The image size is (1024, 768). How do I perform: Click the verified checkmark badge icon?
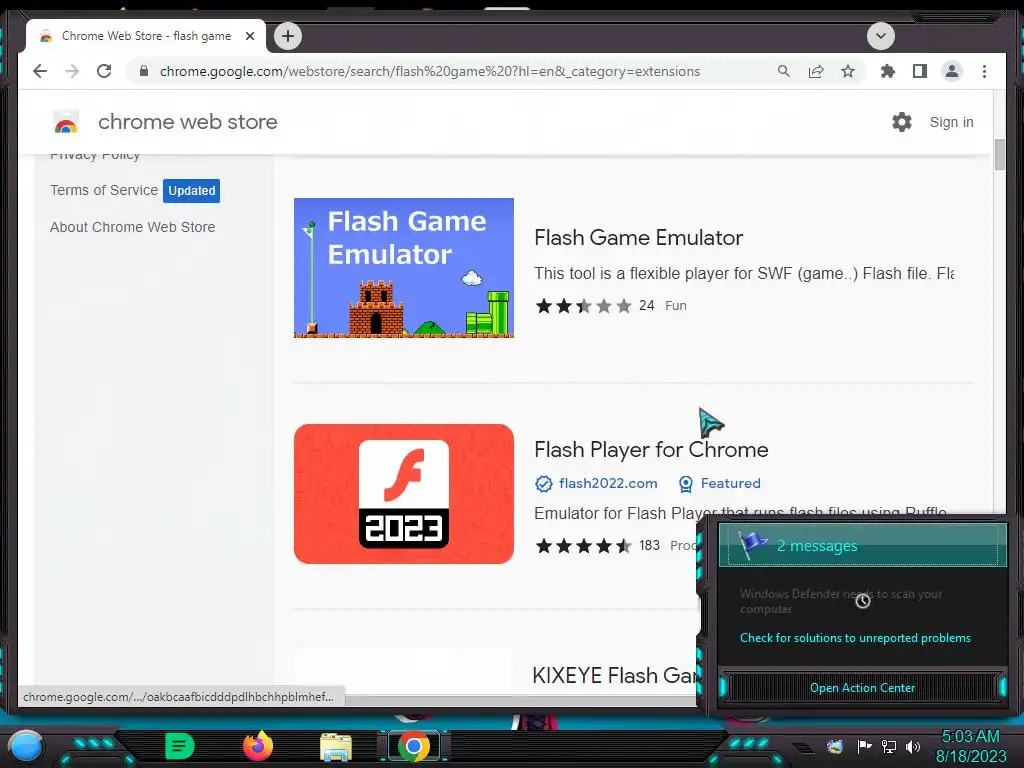click(x=543, y=484)
